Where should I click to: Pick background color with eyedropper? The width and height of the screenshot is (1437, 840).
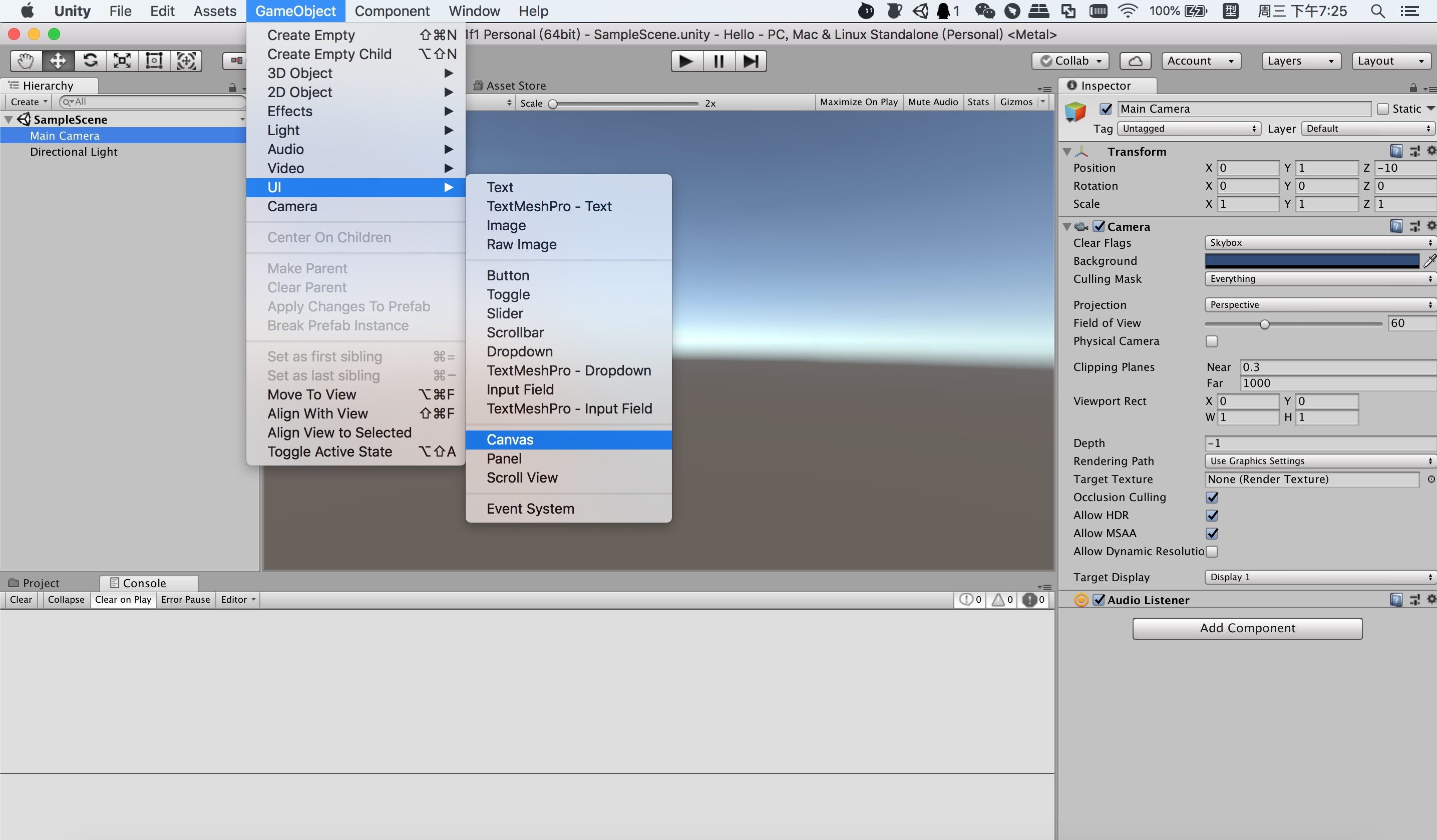point(1429,261)
